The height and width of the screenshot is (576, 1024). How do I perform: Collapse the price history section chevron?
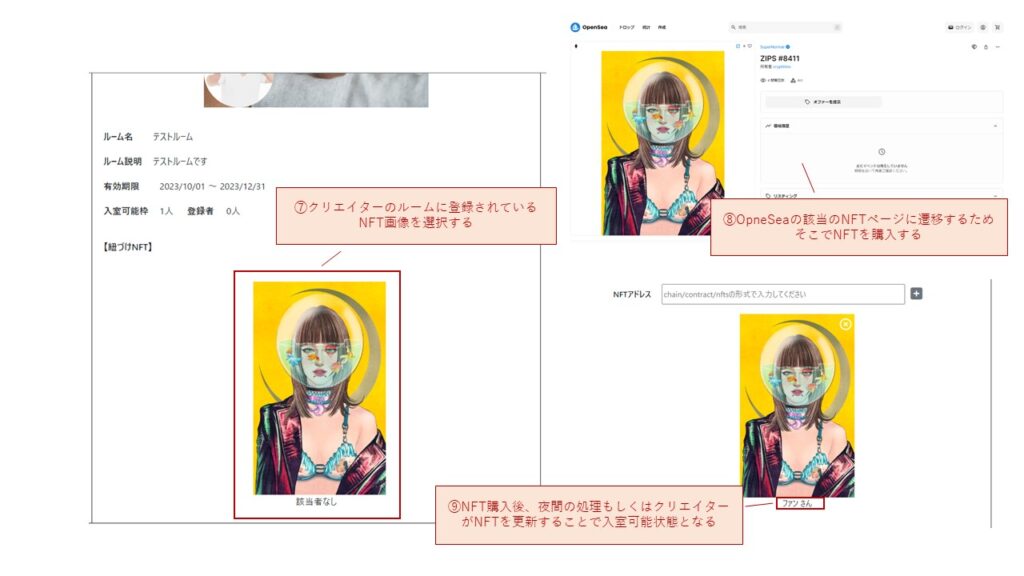coord(995,125)
